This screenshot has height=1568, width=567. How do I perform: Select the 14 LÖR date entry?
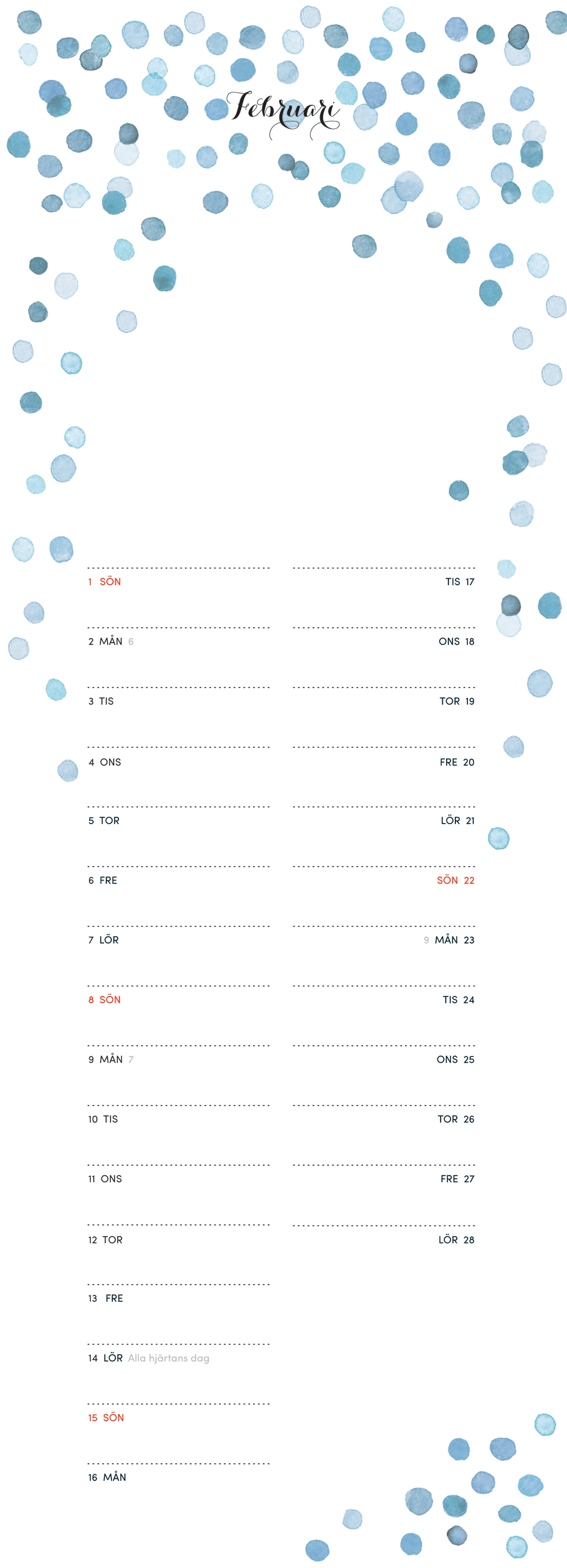click(105, 1359)
